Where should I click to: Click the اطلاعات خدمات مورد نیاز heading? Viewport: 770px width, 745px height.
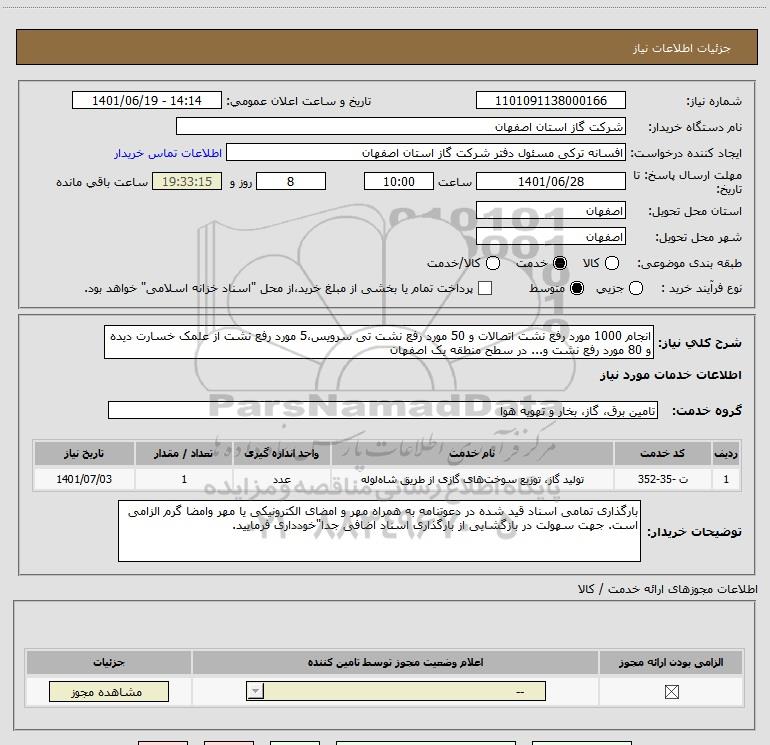(x=670, y=375)
